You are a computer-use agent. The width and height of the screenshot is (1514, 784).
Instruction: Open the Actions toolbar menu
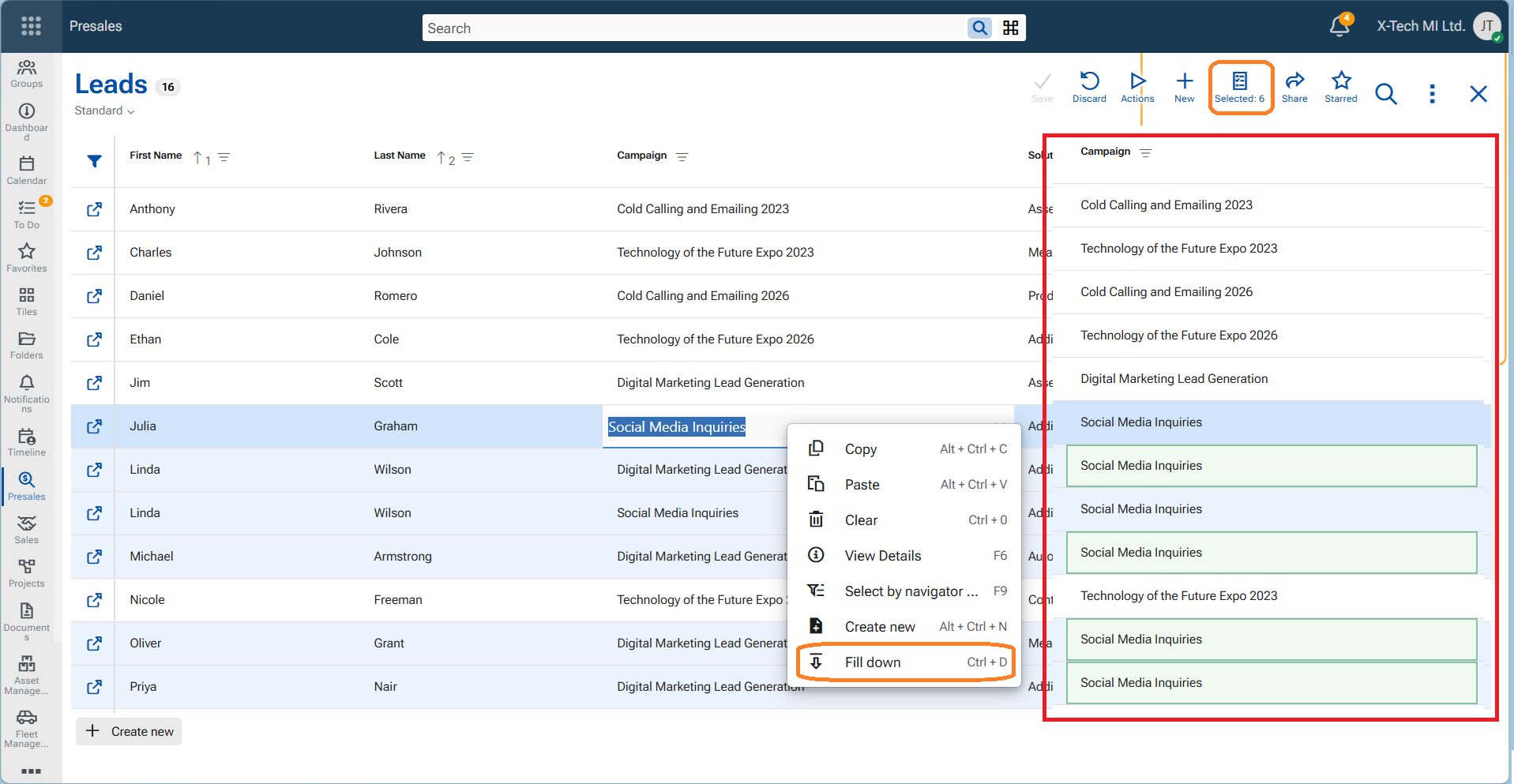pyautogui.click(x=1136, y=87)
